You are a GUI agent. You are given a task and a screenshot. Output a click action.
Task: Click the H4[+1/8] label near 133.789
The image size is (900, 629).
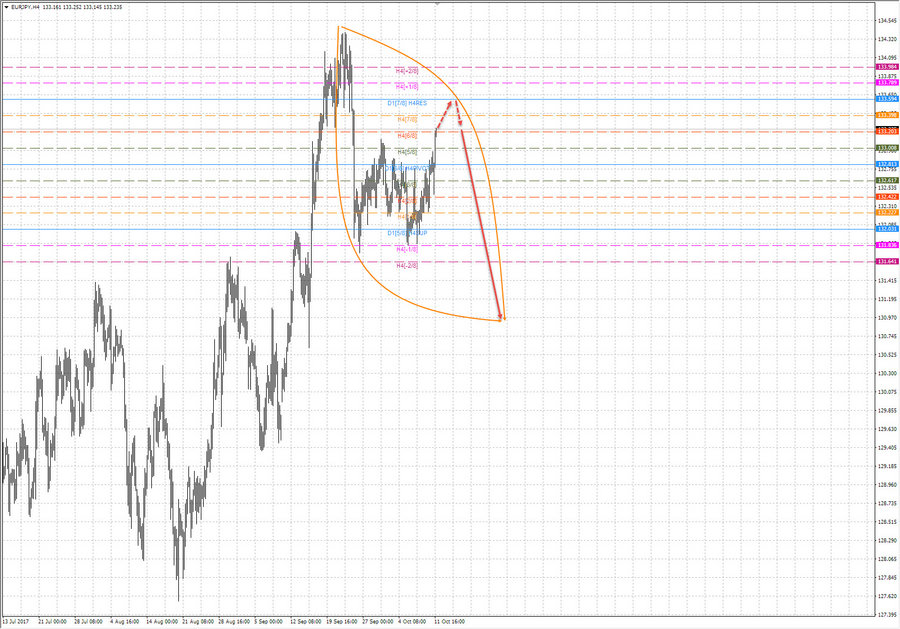point(407,87)
